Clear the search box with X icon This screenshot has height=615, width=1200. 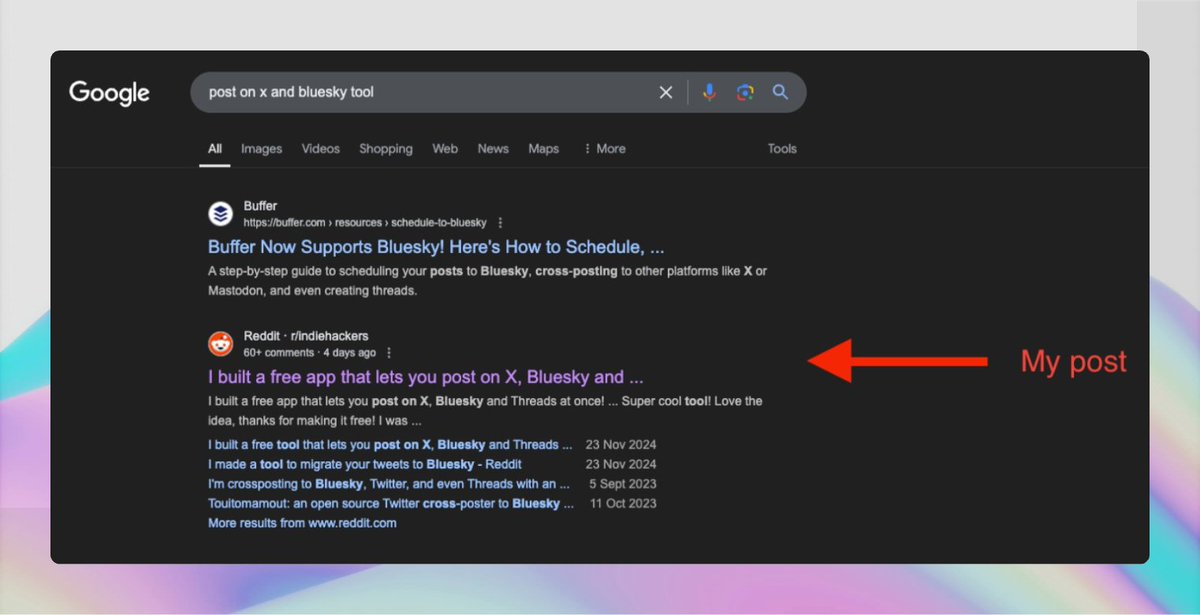(x=665, y=92)
